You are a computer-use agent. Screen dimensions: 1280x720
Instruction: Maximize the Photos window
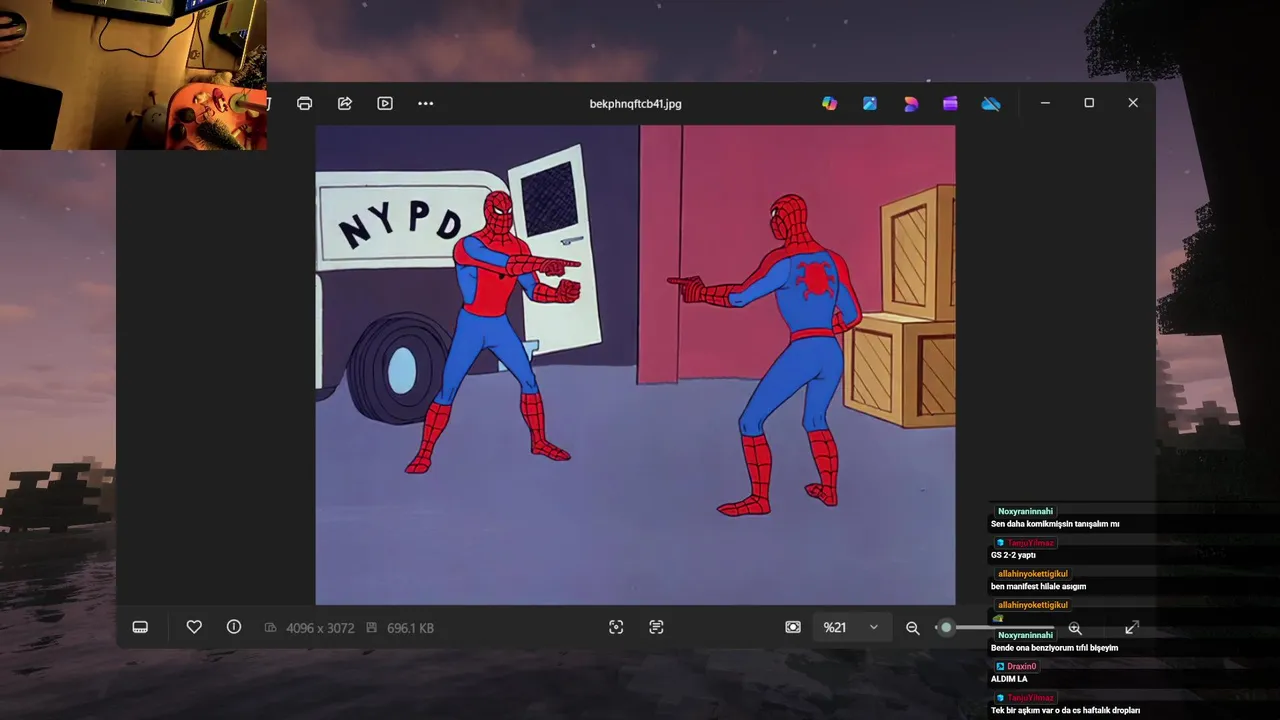(1089, 103)
